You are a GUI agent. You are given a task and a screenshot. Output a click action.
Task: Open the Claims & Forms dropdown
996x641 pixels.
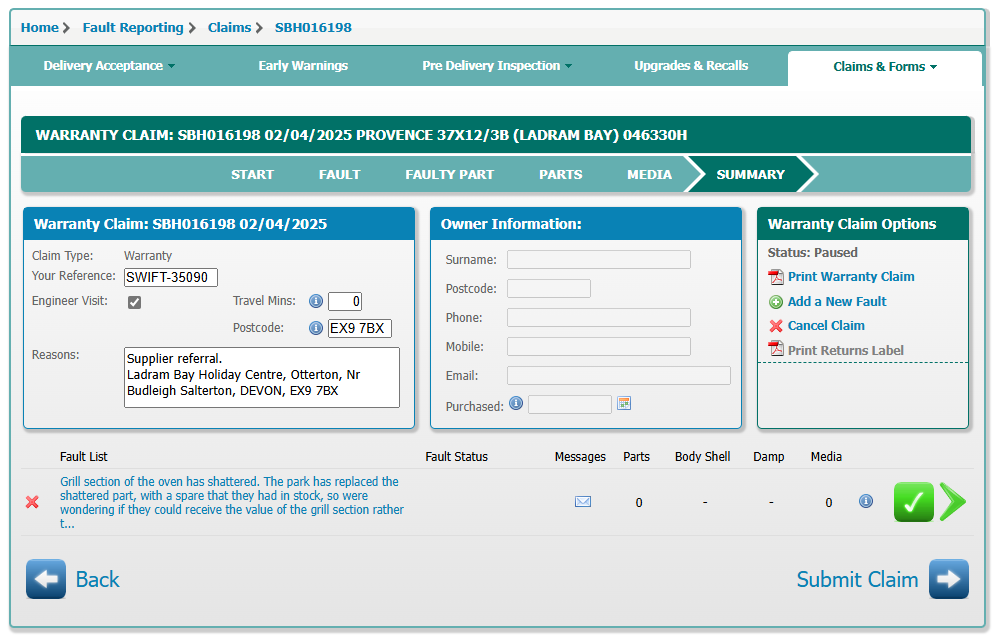point(885,67)
